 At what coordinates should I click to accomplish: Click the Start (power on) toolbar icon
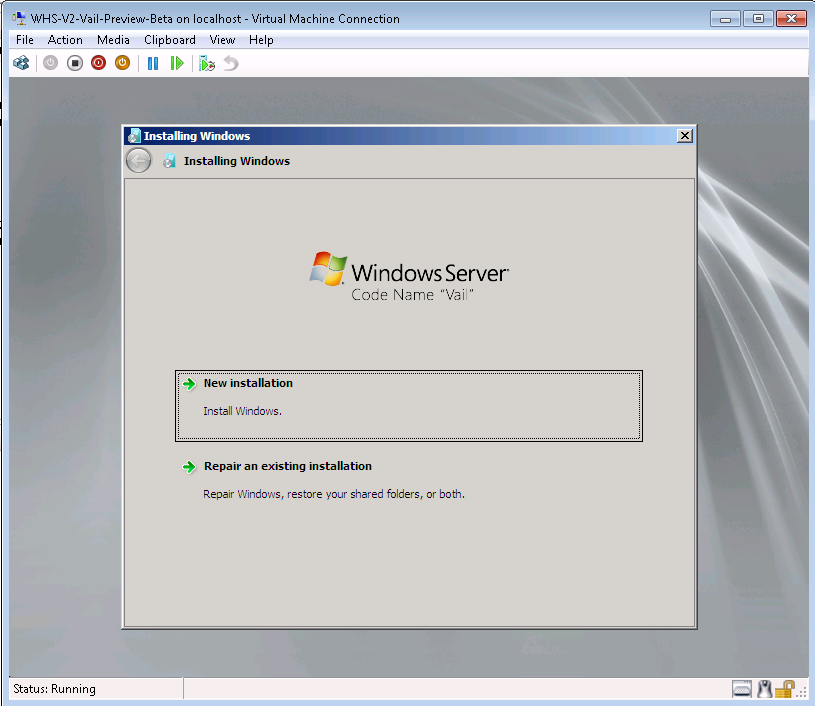click(50, 63)
